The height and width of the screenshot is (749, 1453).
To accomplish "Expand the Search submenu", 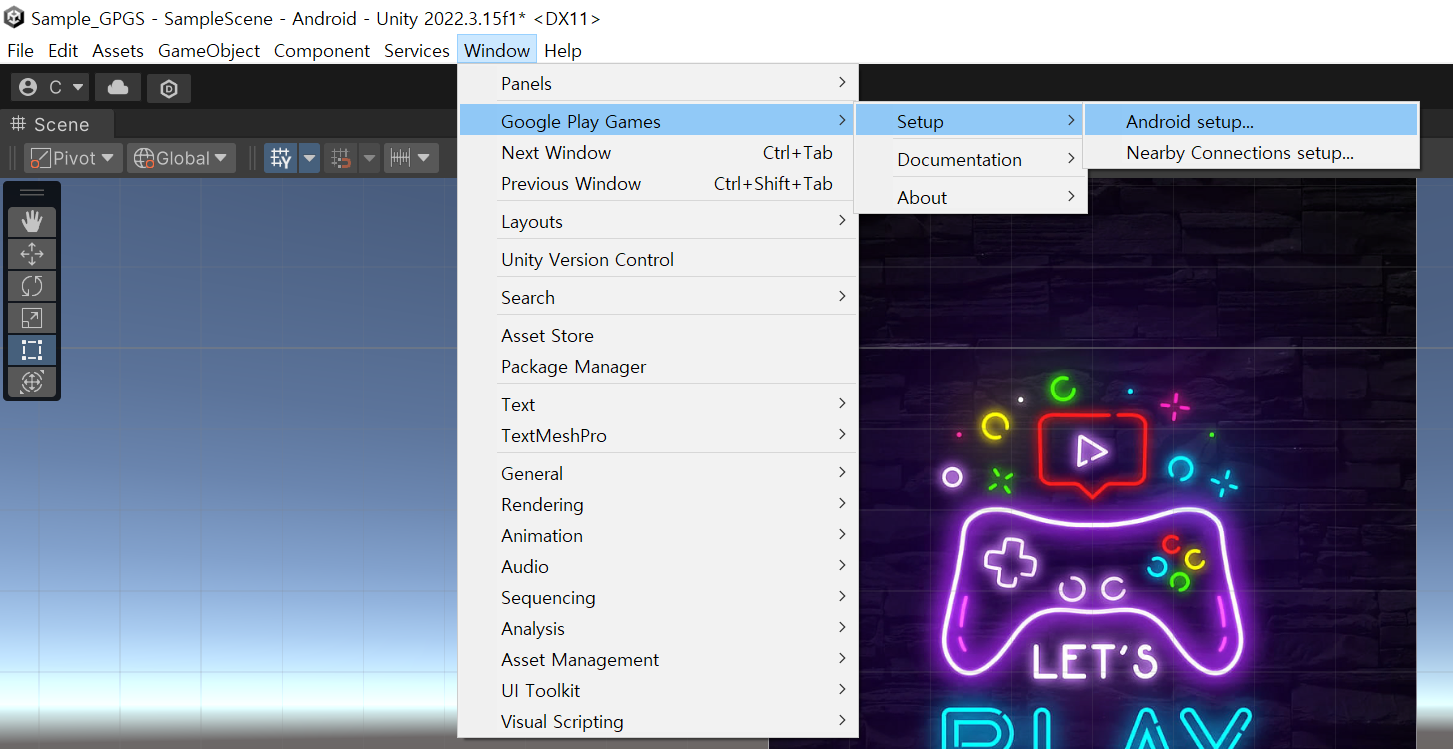I will pos(658,297).
